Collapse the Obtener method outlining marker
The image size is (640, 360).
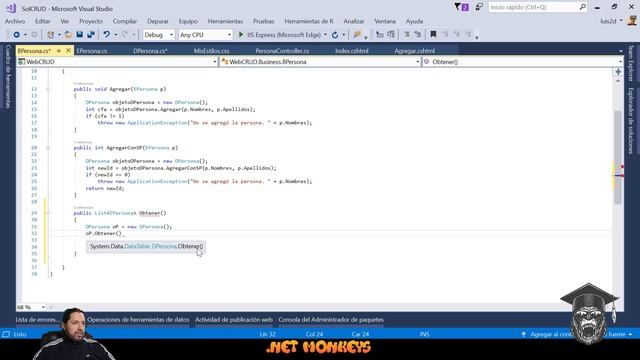pyautogui.click(x=48, y=213)
